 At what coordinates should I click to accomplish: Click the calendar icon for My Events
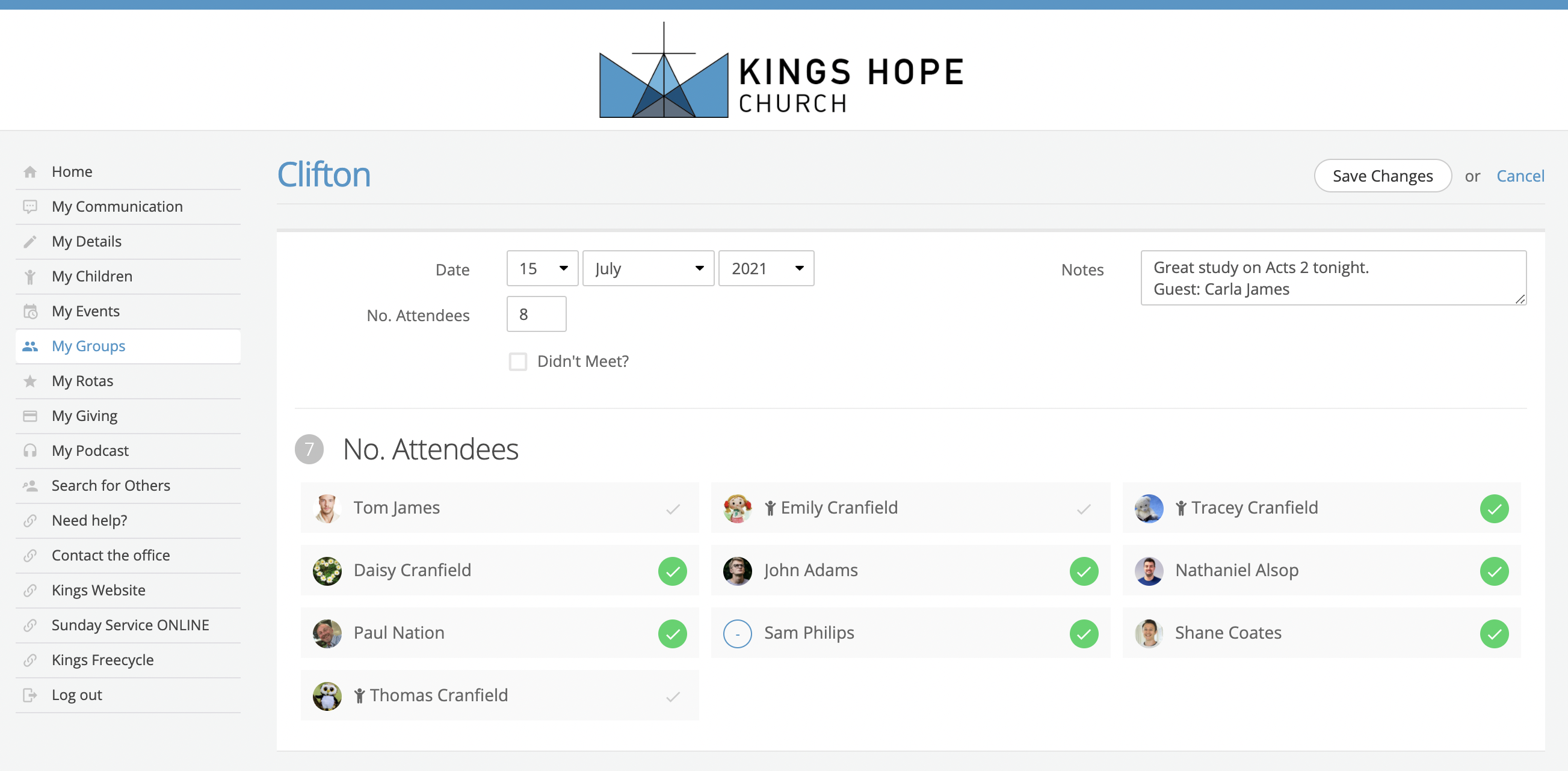(30, 311)
